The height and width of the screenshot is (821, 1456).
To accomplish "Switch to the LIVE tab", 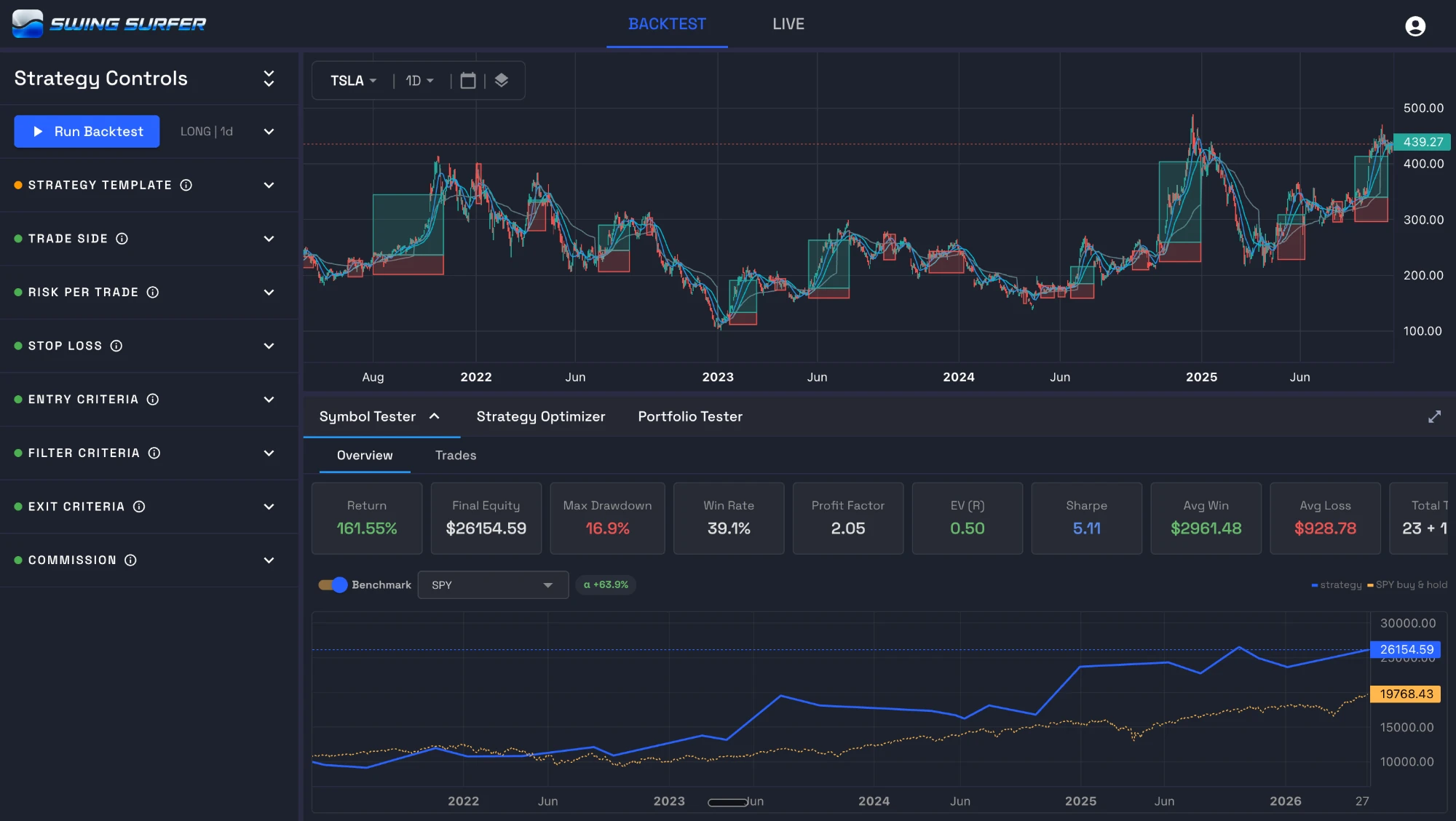I will click(x=788, y=24).
